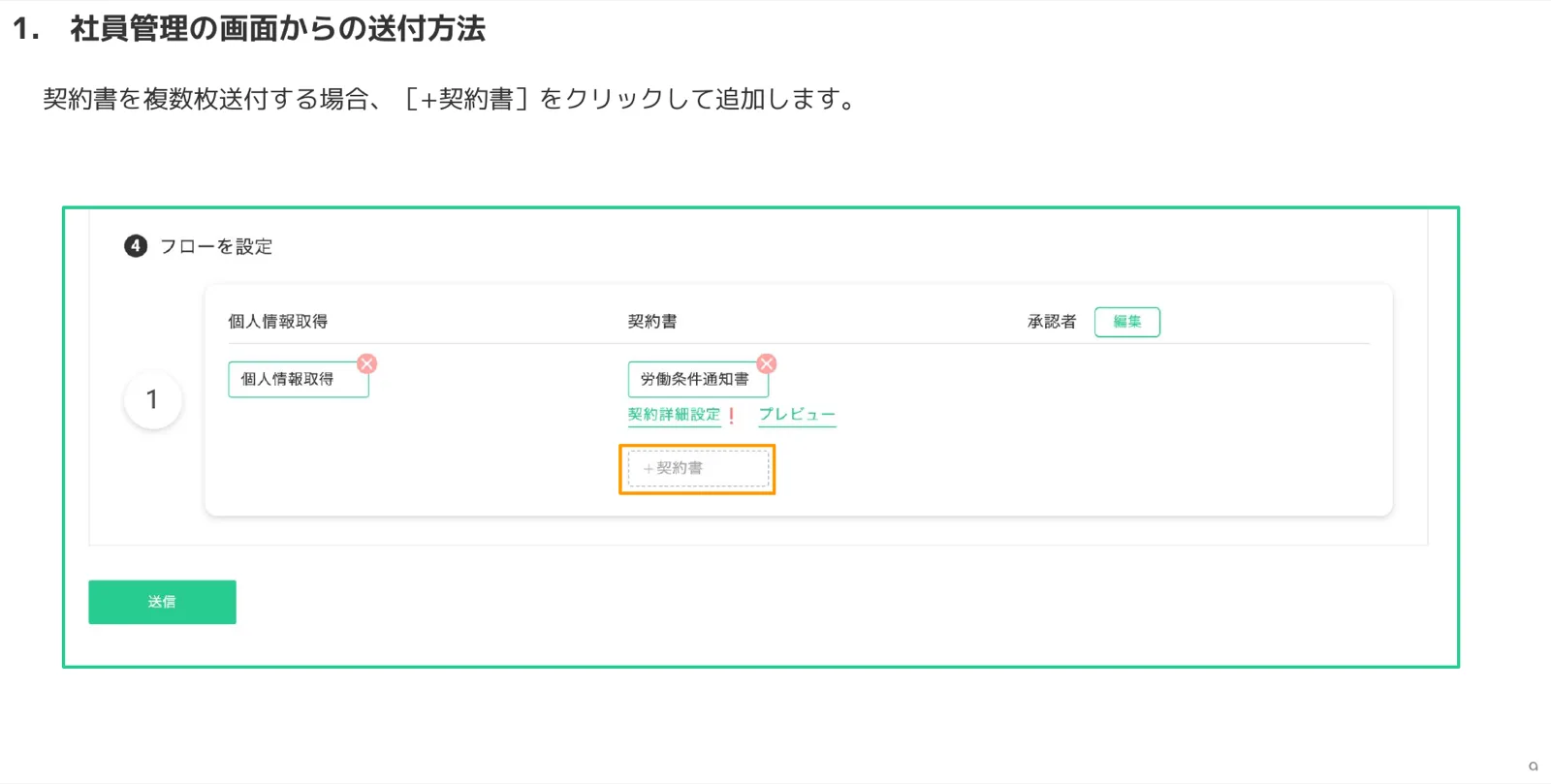
Task: Remove the 労働条件通知書 contract with red X
Action: [x=767, y=363]
